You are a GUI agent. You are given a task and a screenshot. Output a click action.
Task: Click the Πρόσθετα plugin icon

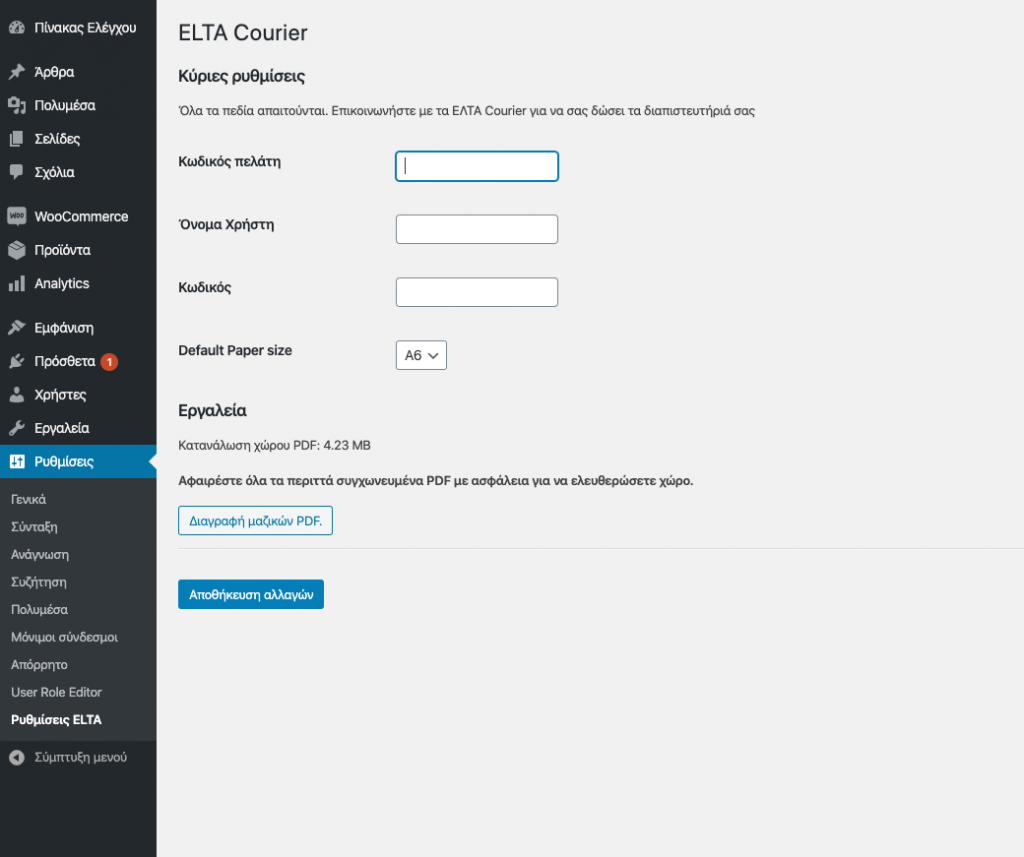click(17, 361)
